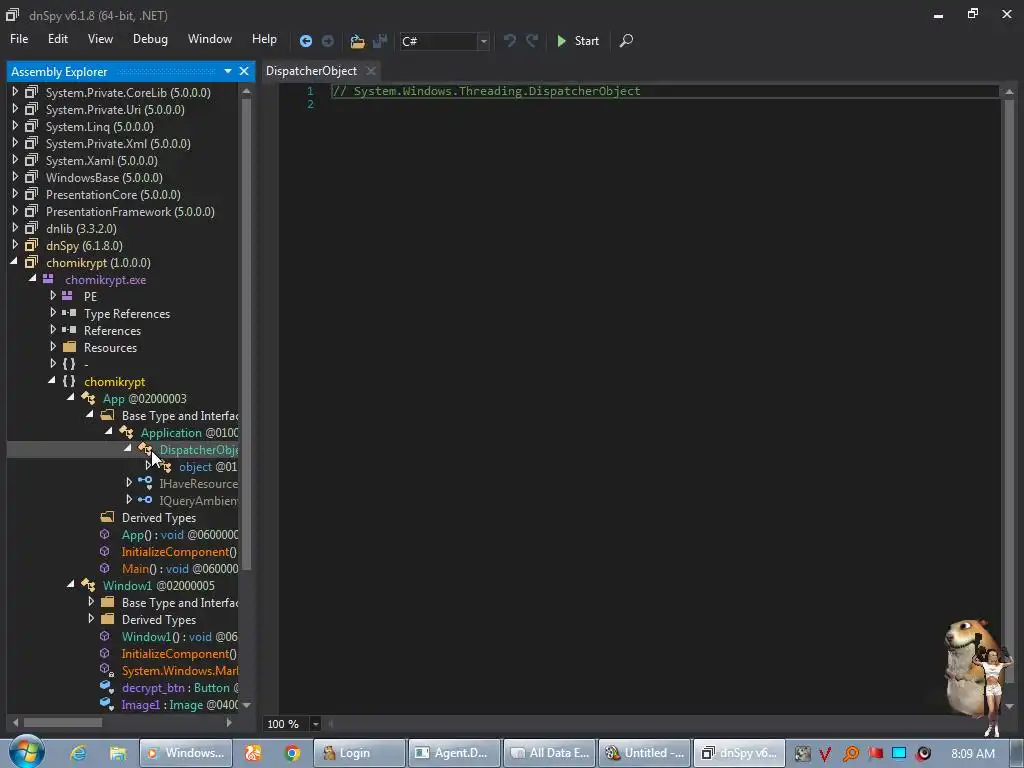
Task: Open the Window menu
Action: [x=210, y=39]
